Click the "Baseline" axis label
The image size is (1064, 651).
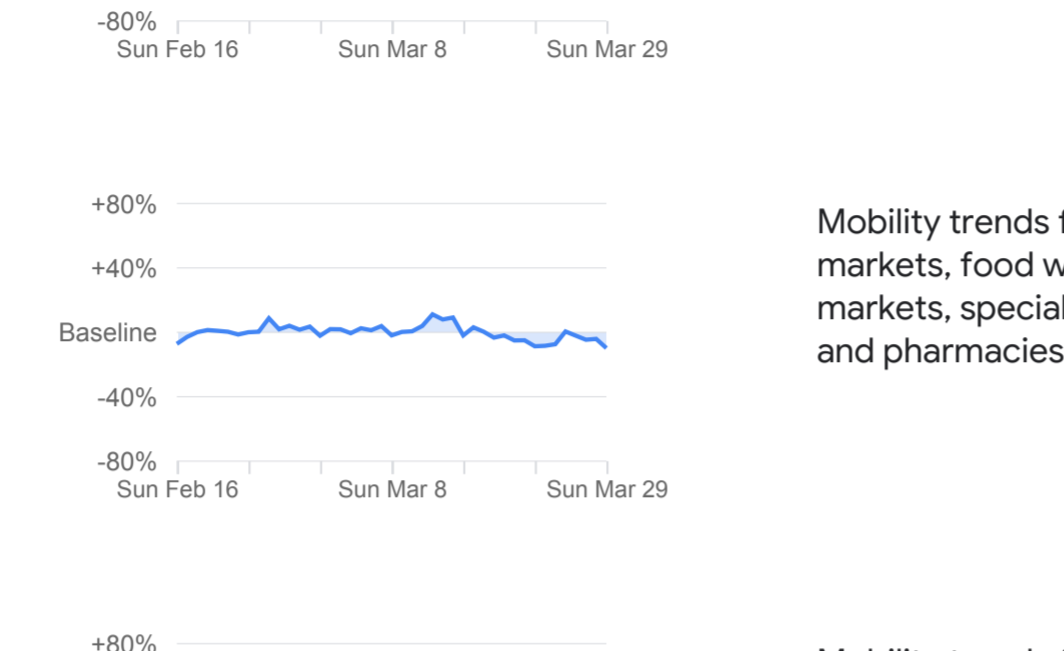108,333
